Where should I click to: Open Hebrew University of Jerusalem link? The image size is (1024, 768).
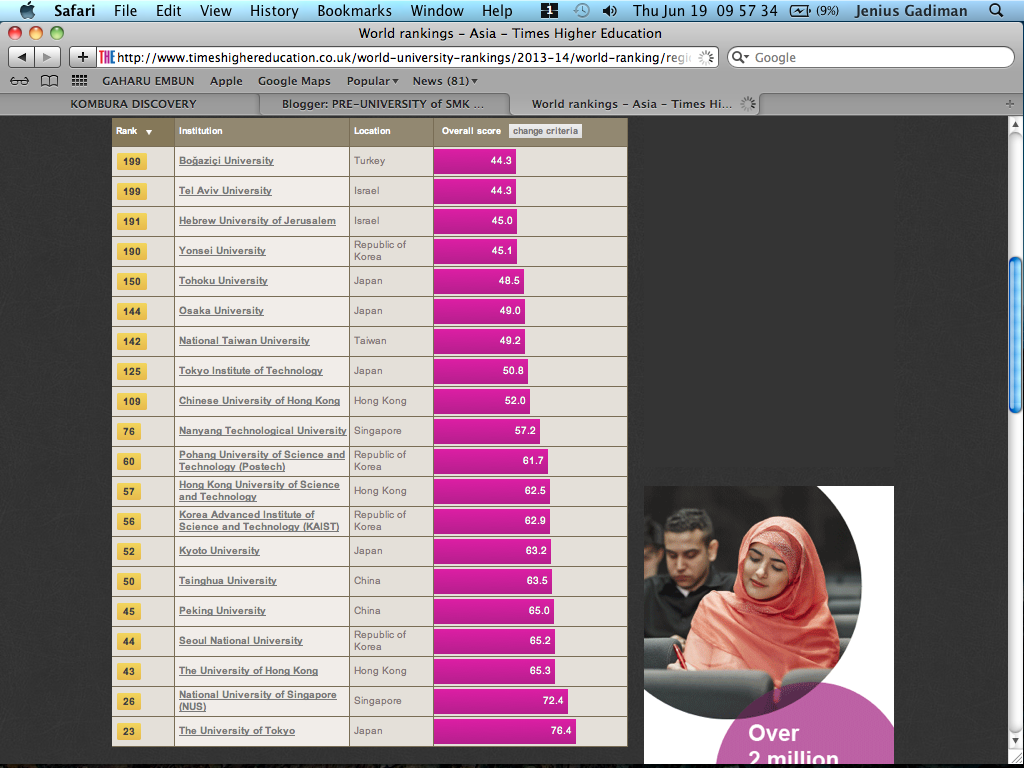click(x=257, y=221)
